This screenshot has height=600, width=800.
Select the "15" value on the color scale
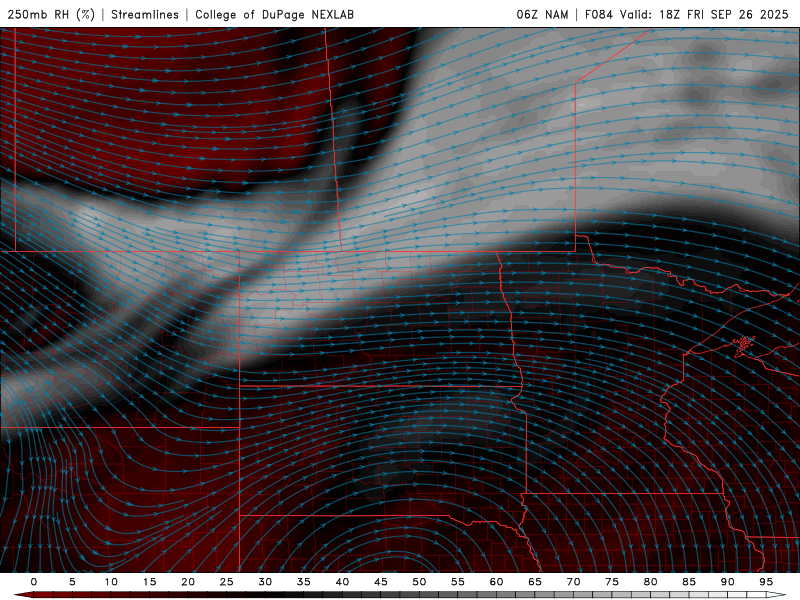coord(149,582)
